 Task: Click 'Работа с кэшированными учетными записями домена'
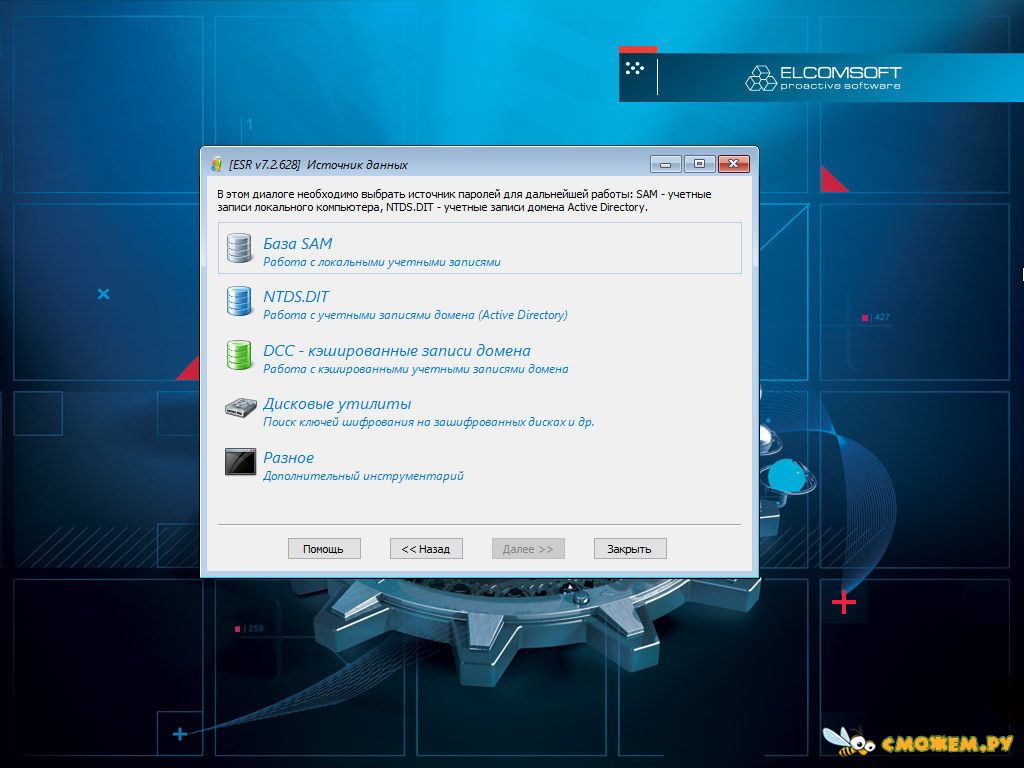coord(415,370)
